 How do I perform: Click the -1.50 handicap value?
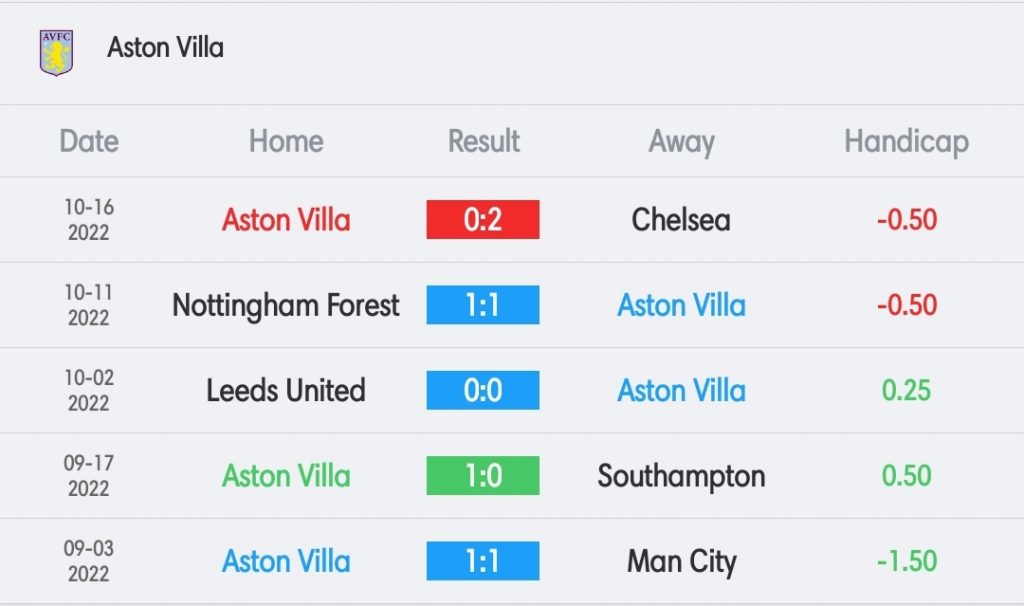906,561
